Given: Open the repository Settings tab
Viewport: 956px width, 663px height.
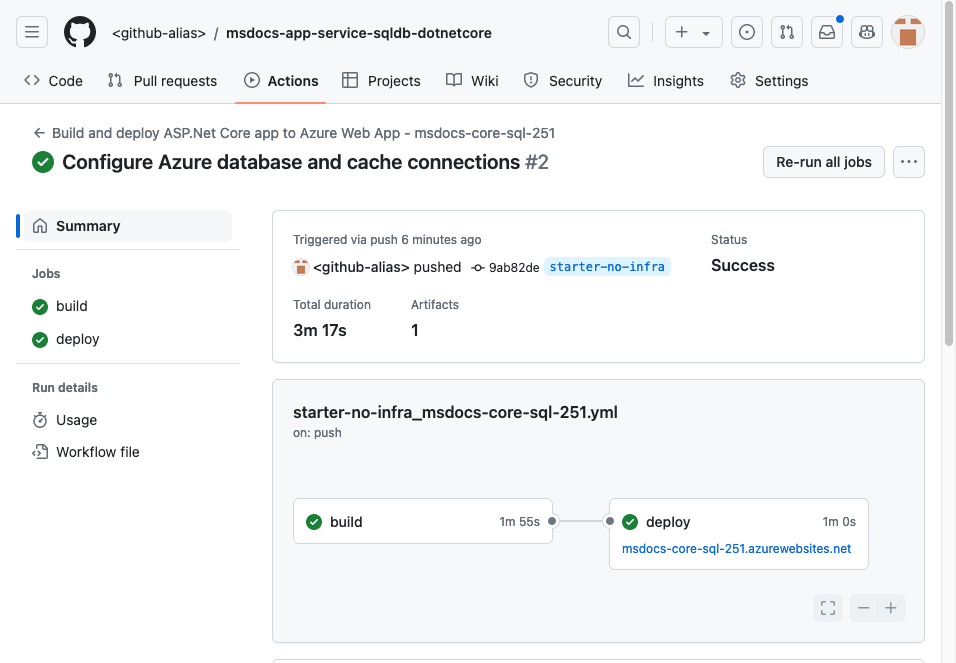Looking at the screenshot, I should pyautogui.click(x=769, y=81).
